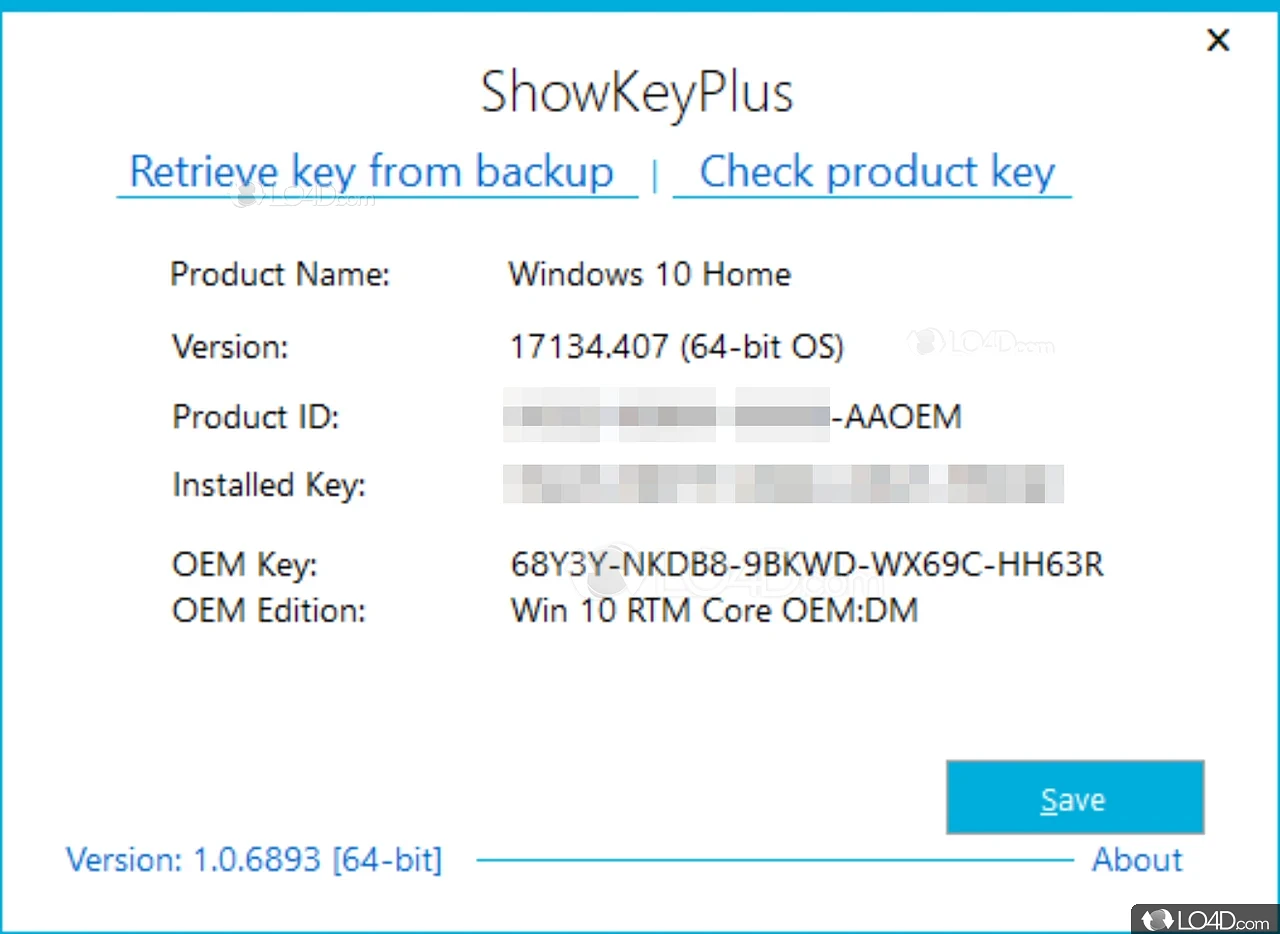Click the ShowKeyPlus title heading
Viewport: 1280px width, 934px height.
(x=637, y=92)
